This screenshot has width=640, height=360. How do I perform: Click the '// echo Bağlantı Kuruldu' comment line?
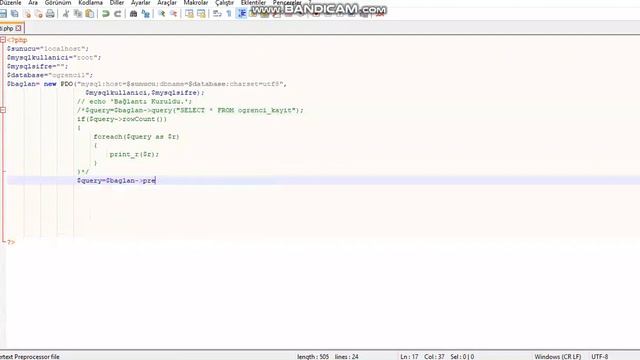coord(134,101)
